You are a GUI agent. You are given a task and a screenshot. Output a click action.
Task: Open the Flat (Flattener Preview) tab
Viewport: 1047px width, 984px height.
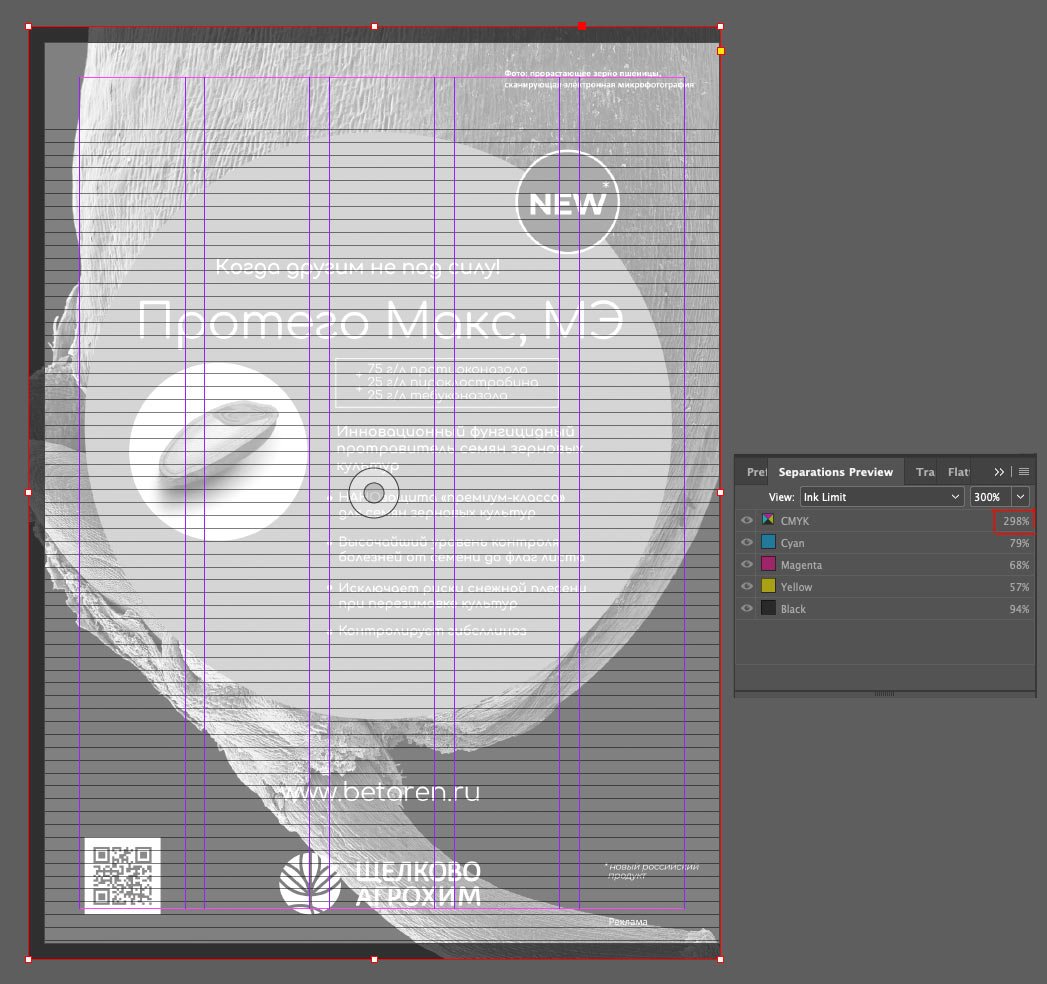tap(958, 472)
